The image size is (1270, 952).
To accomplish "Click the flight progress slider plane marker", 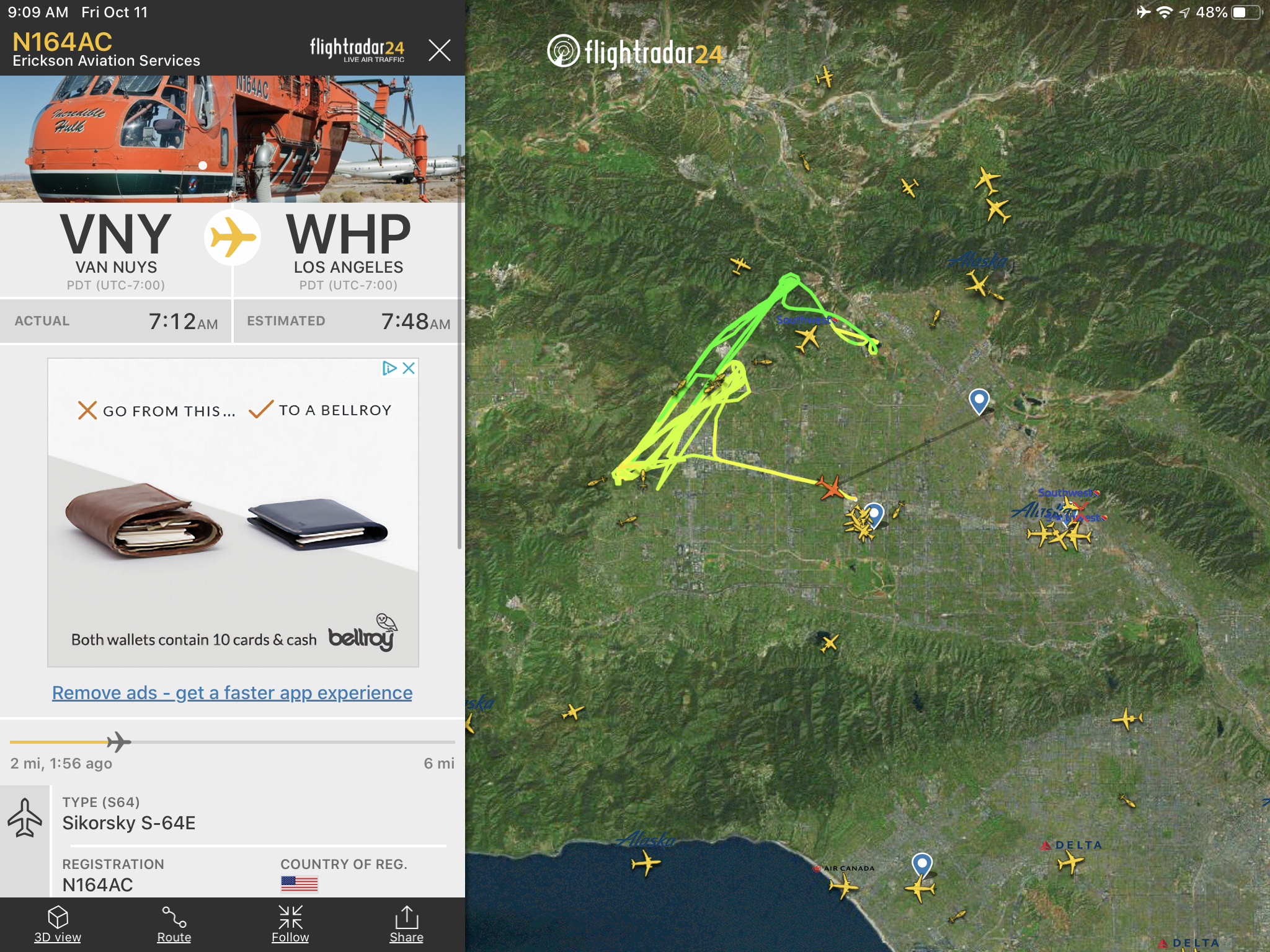I will (x=118, y=741).
